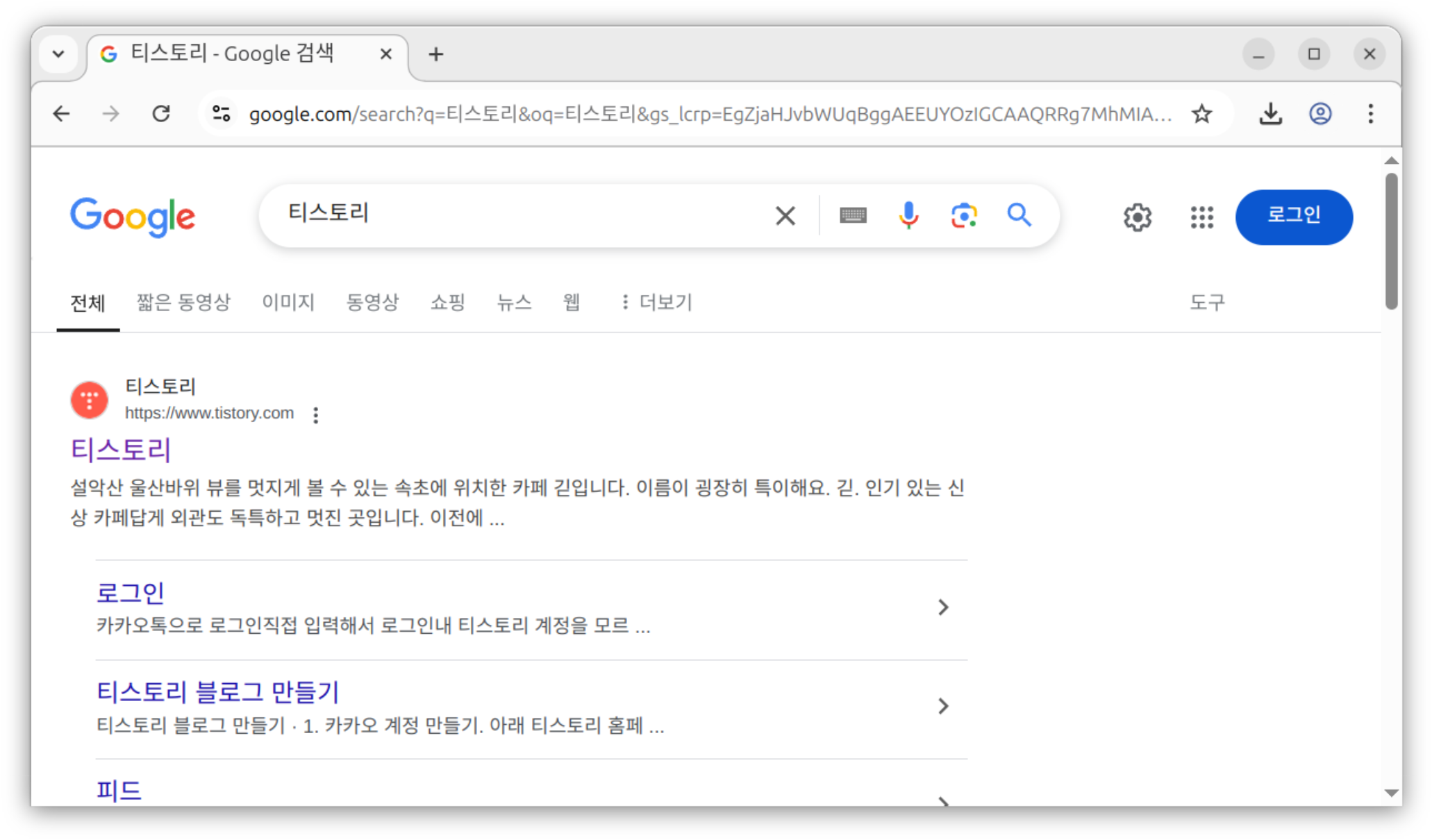
Task: Open the three-dot menu next to tistory.com result
Action: pos(315,414)
